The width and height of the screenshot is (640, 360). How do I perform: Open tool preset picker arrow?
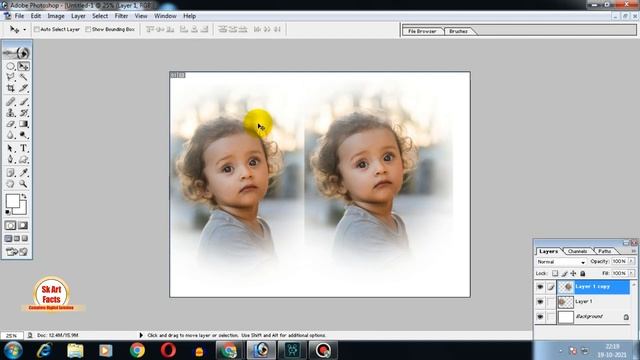(x=24, y=29)
